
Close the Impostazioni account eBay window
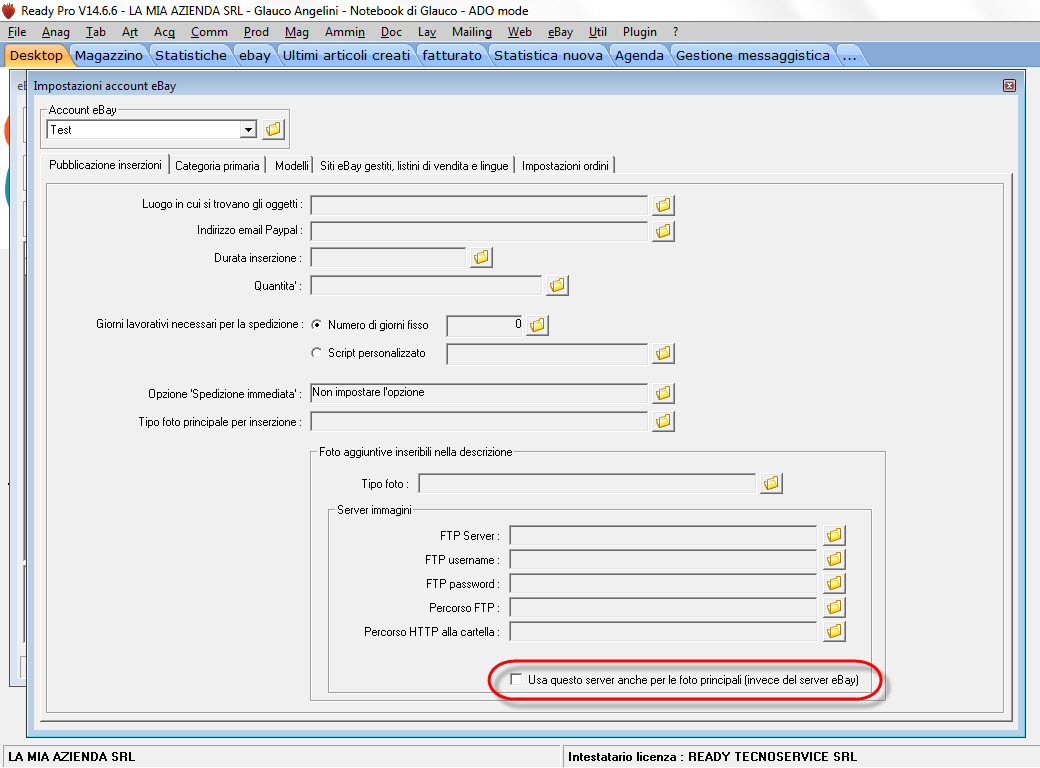[x=1009, y=86]
